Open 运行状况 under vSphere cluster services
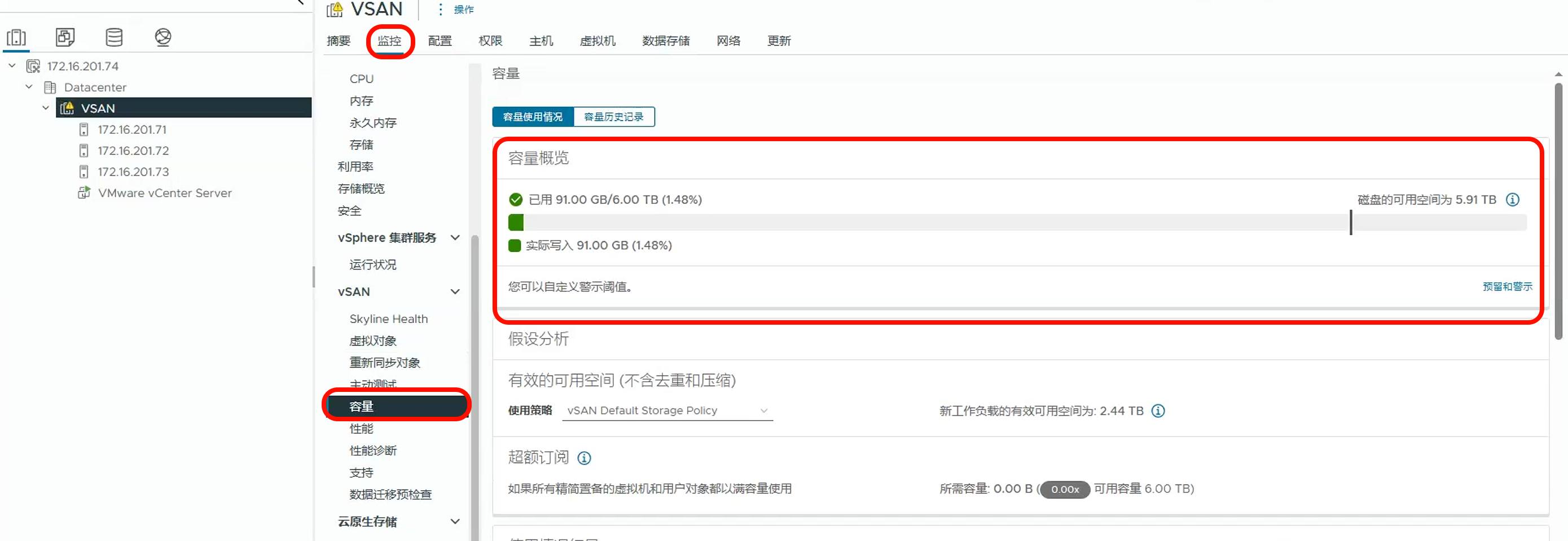Image resolution: width=1568 pixels, height=541 pixels. [372, 264]
